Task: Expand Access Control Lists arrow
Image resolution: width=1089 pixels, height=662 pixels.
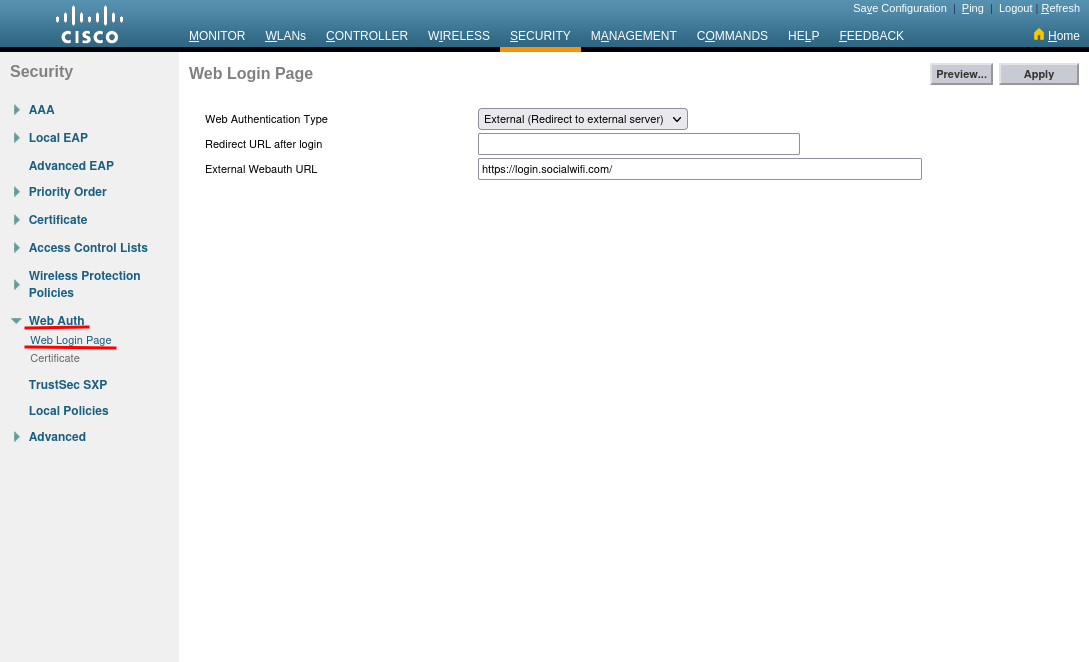Action: point(16,248)
